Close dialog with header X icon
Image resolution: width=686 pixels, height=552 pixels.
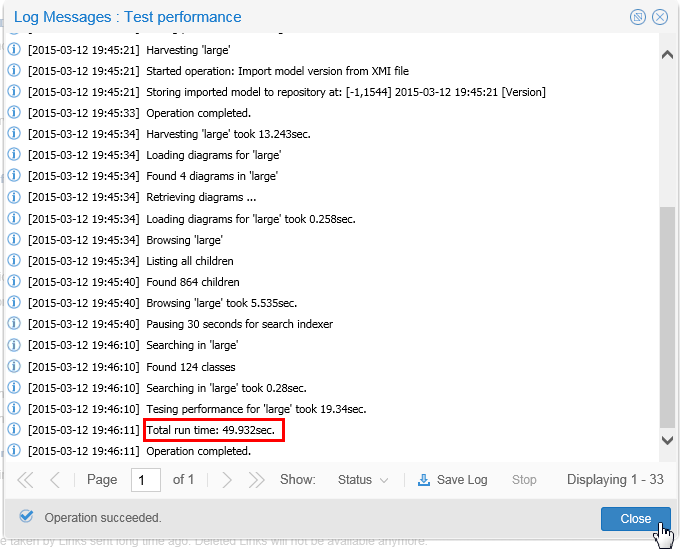coord(660,17)
